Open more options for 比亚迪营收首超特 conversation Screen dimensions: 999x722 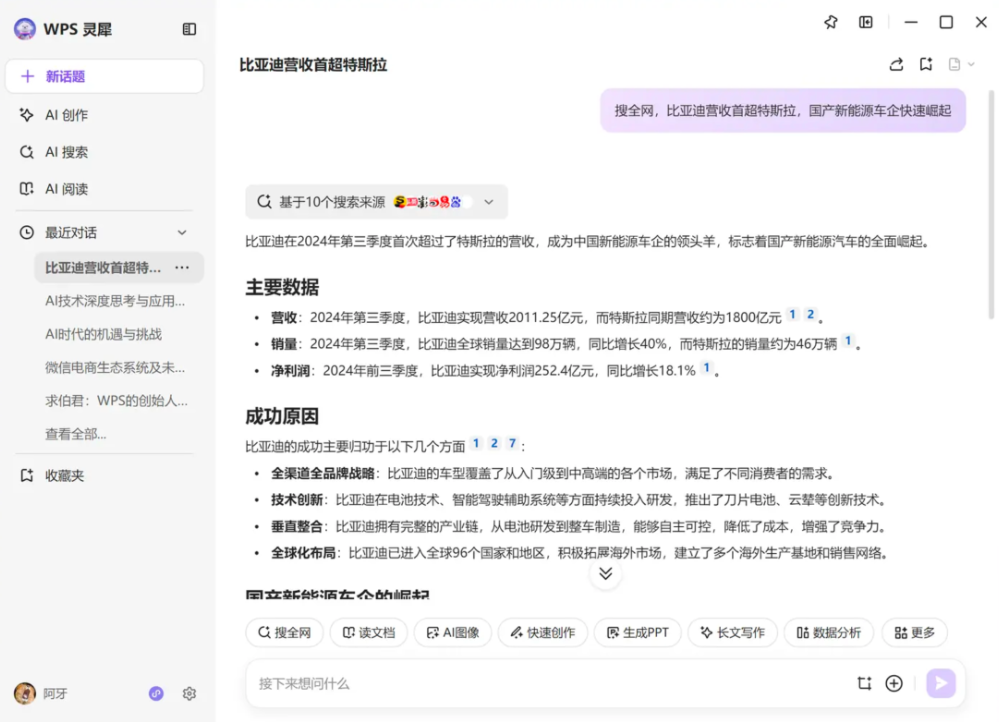182,268
